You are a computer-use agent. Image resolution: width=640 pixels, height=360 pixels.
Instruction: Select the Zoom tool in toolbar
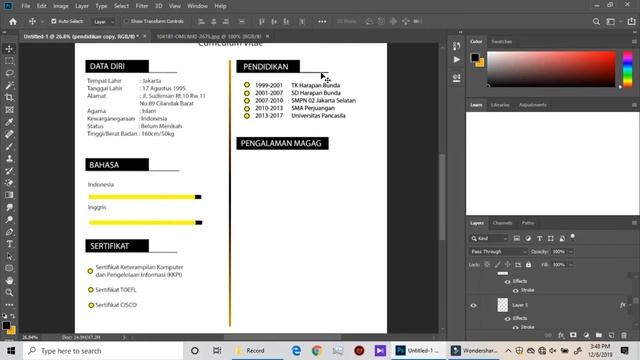[x=9, y=293]
